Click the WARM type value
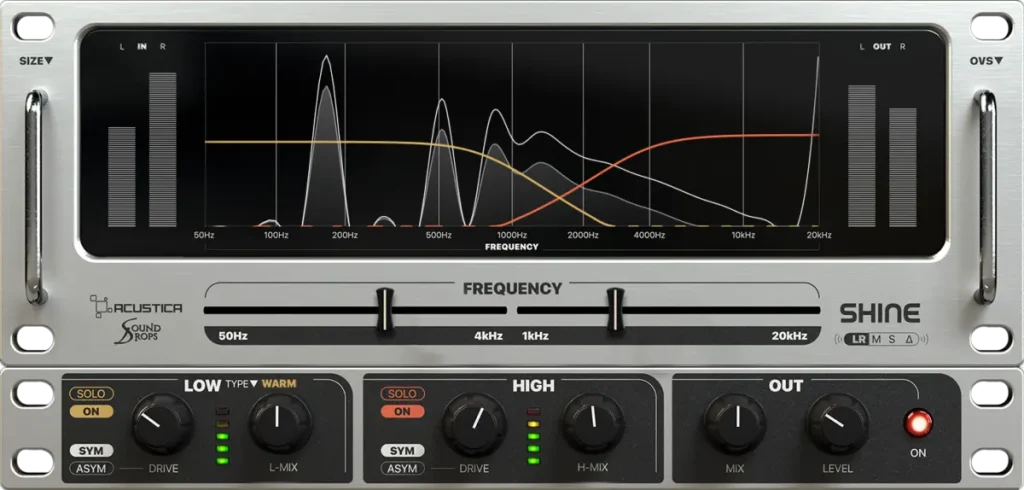Image resolution: width=1024 pixels, height=490 pixels. [x=279, y=384]
